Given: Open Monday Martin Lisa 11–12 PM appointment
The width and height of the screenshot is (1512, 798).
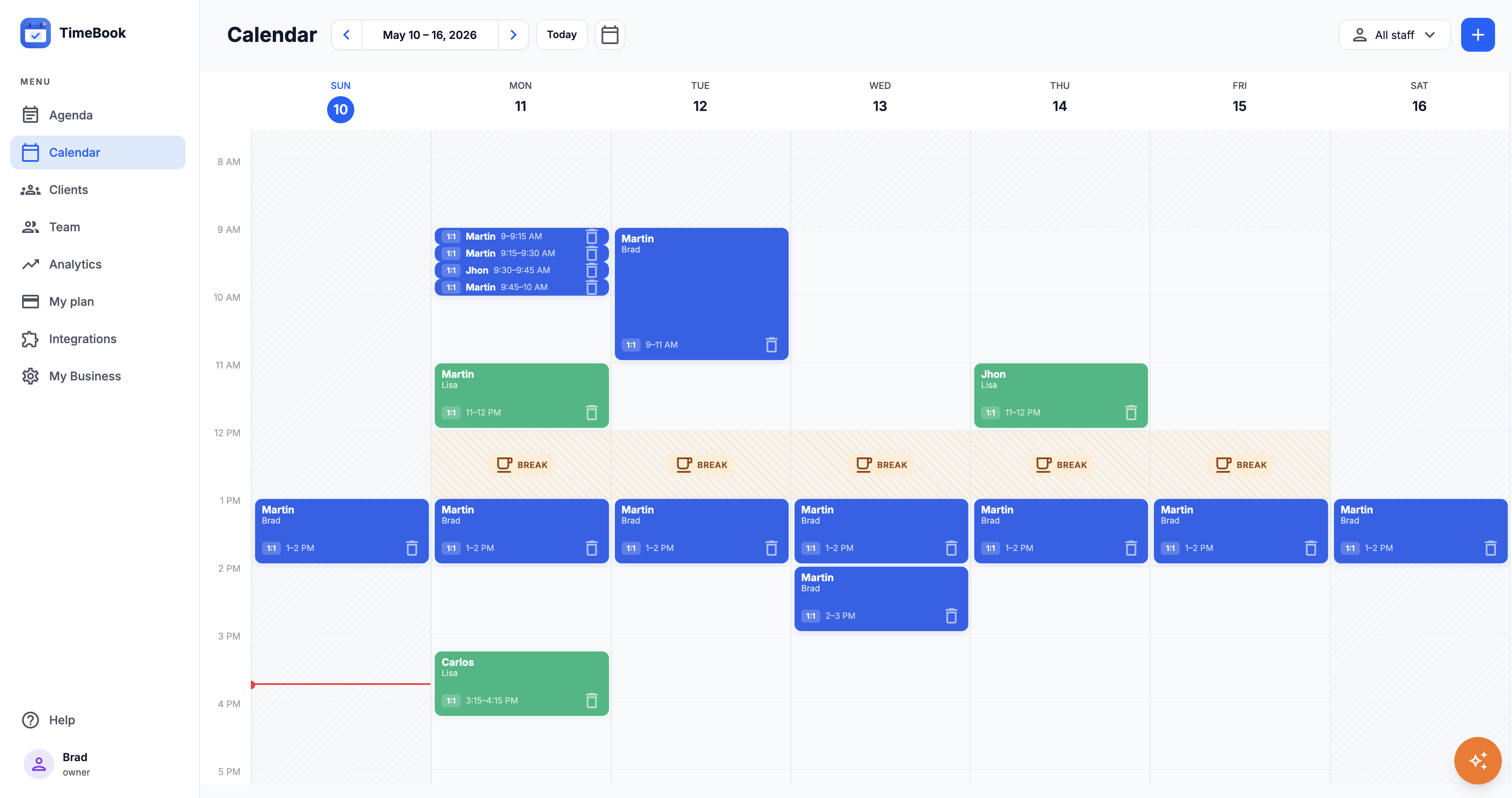Looking at the screenshot, I should pyautogui.click(x=521, y=396).
